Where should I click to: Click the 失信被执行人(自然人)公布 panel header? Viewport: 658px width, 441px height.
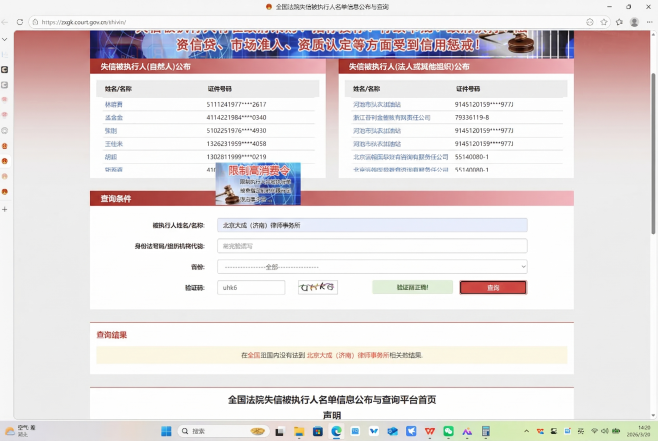(208, 66)
